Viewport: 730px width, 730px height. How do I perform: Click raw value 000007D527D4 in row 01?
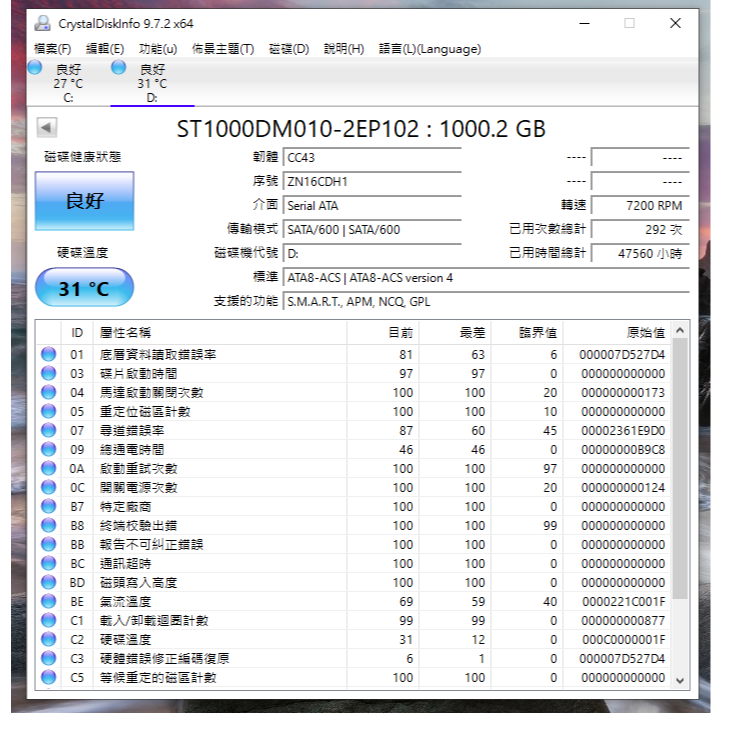(622, 355)
